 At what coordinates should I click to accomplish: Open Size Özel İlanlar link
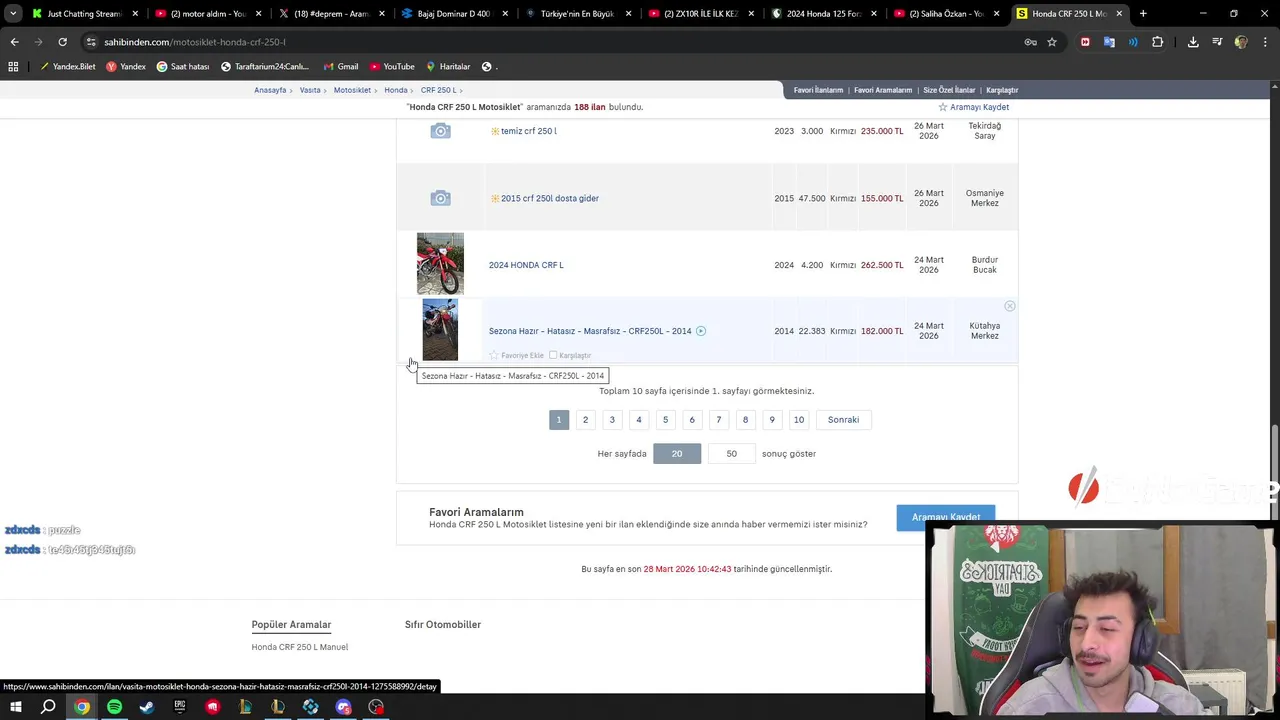pyautogui.click(x=949, y=90)
